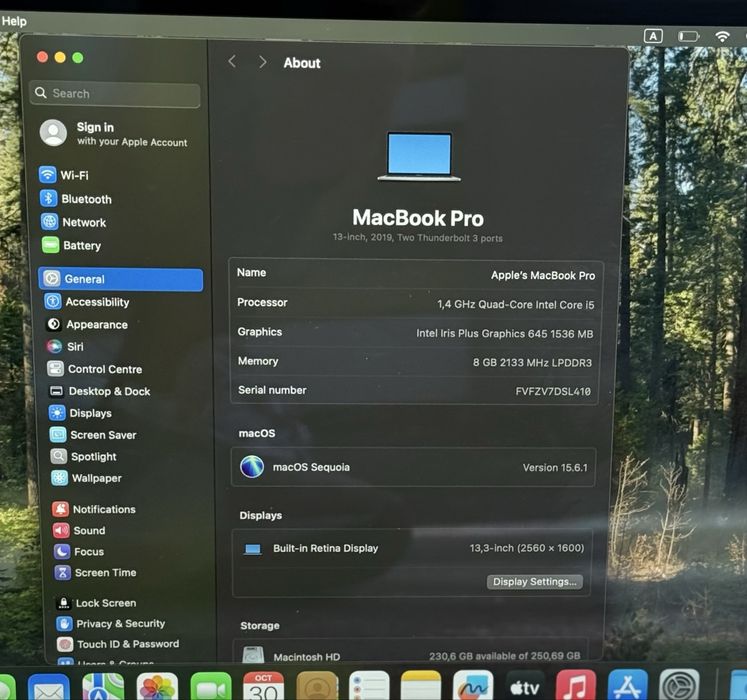Open Notes from the Dock
The width and height of the screenshot is (747, 700).
coord(421,685)
